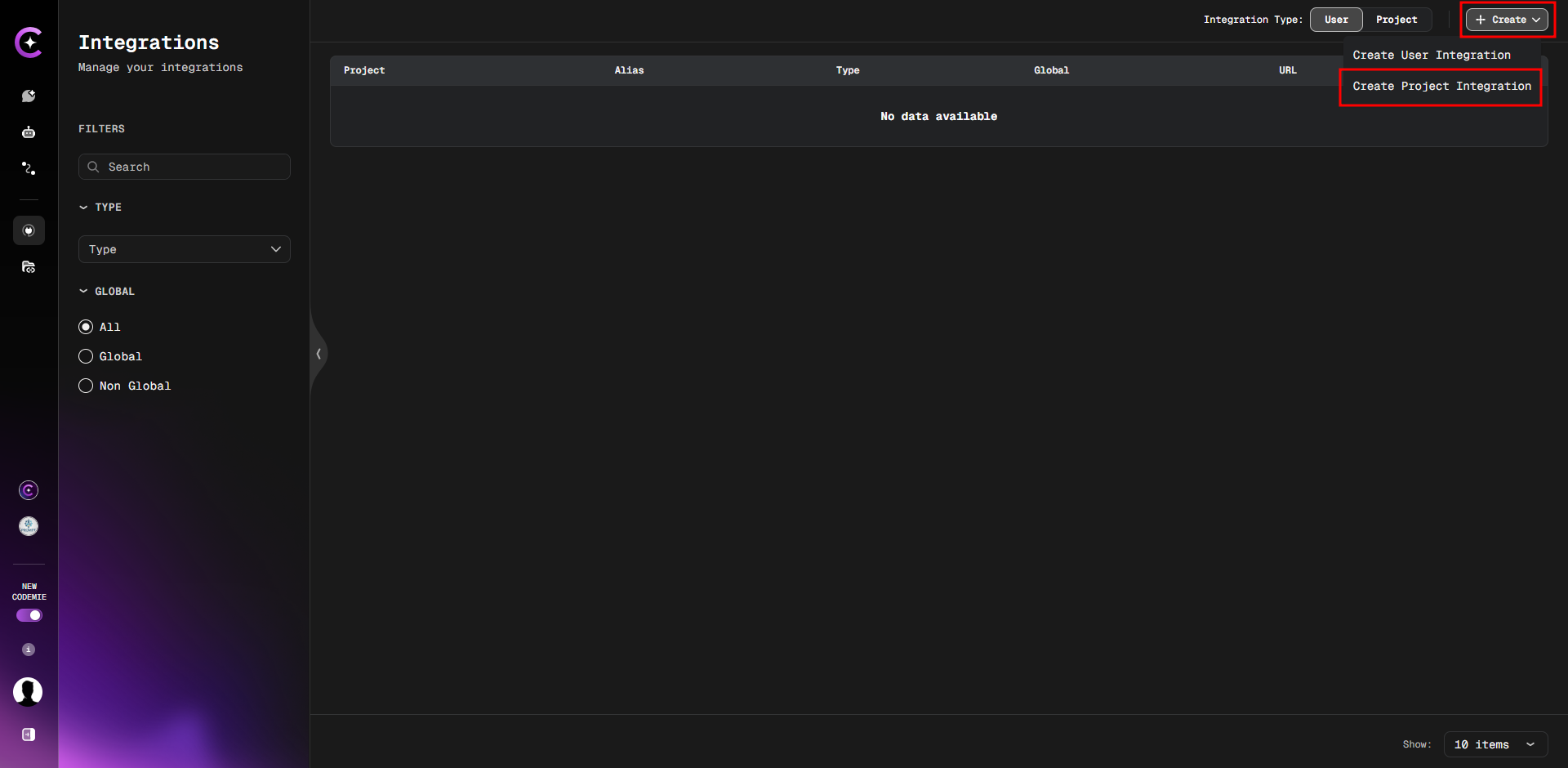This screenshot has width=1568, height=768.
Task: Collapse the GLOBAL filter section
Action: click(x=82, y=291)
